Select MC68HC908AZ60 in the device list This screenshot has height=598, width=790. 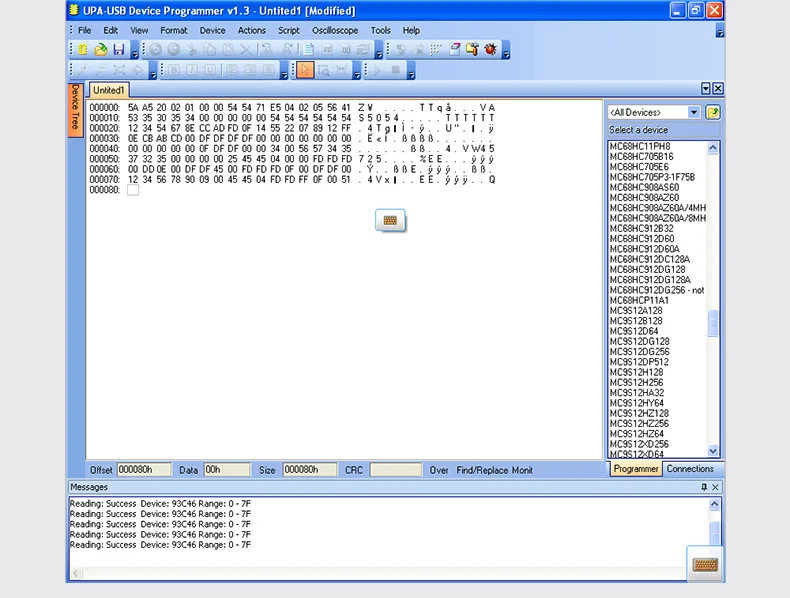point(644,197)
